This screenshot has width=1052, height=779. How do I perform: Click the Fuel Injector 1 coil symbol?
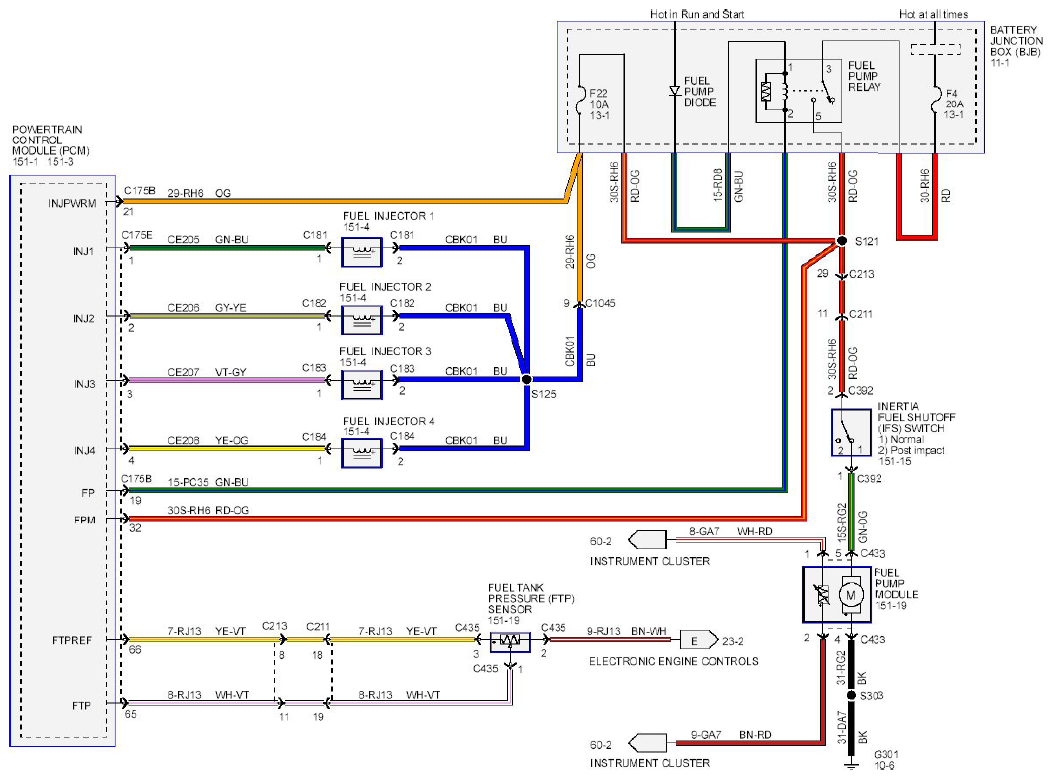(x=362, y=253)
